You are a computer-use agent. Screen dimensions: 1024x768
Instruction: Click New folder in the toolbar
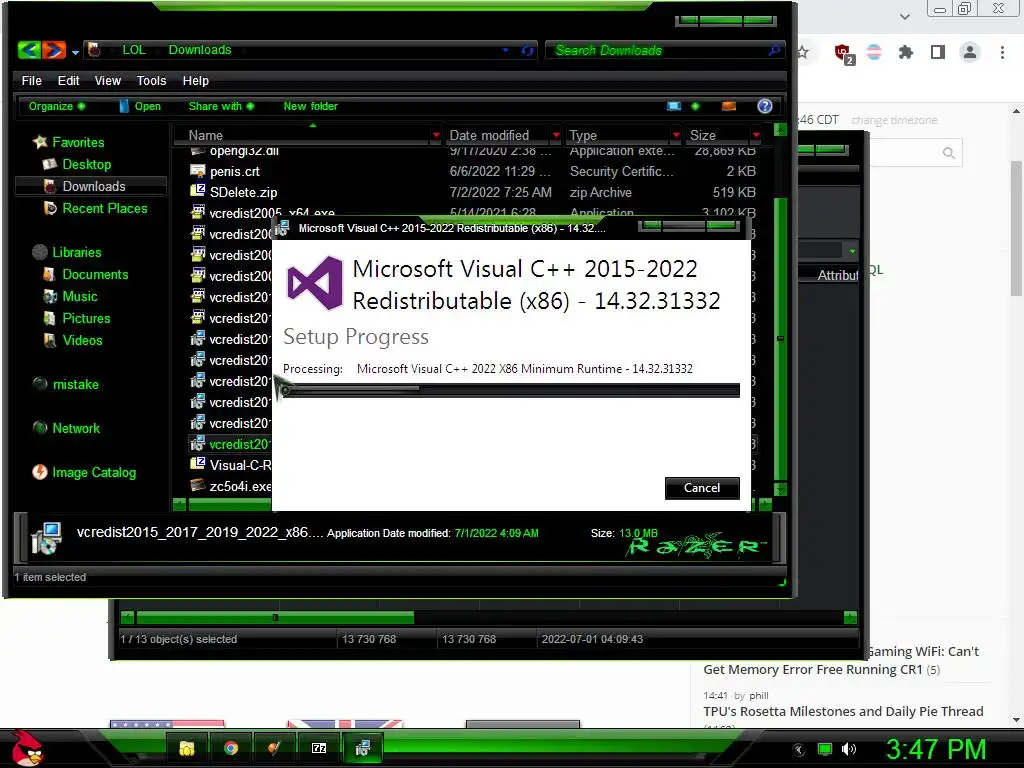[310, 106]
